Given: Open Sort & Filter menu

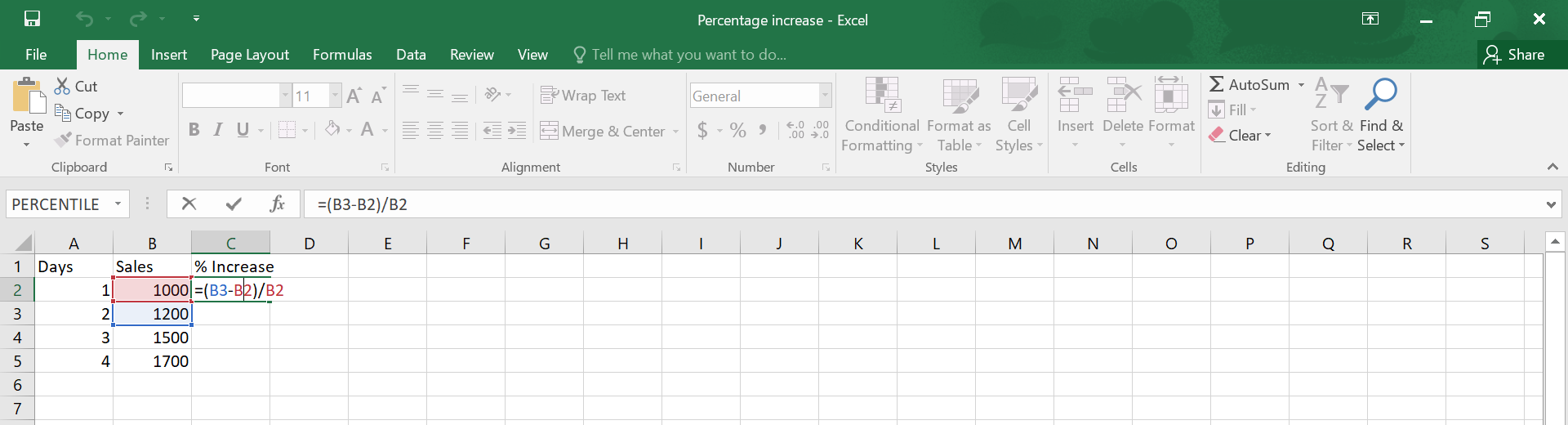Looking at the screenshot, I should tap(1332, 114).
